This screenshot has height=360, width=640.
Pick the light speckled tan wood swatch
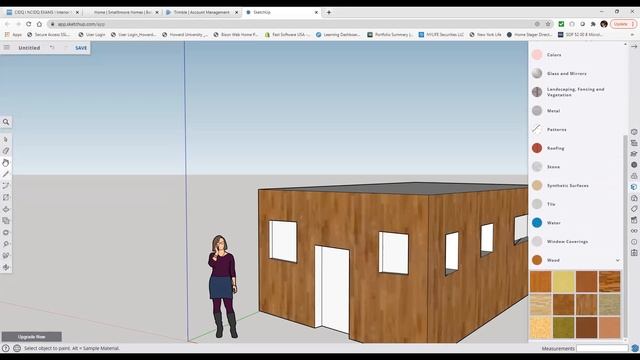540,327
